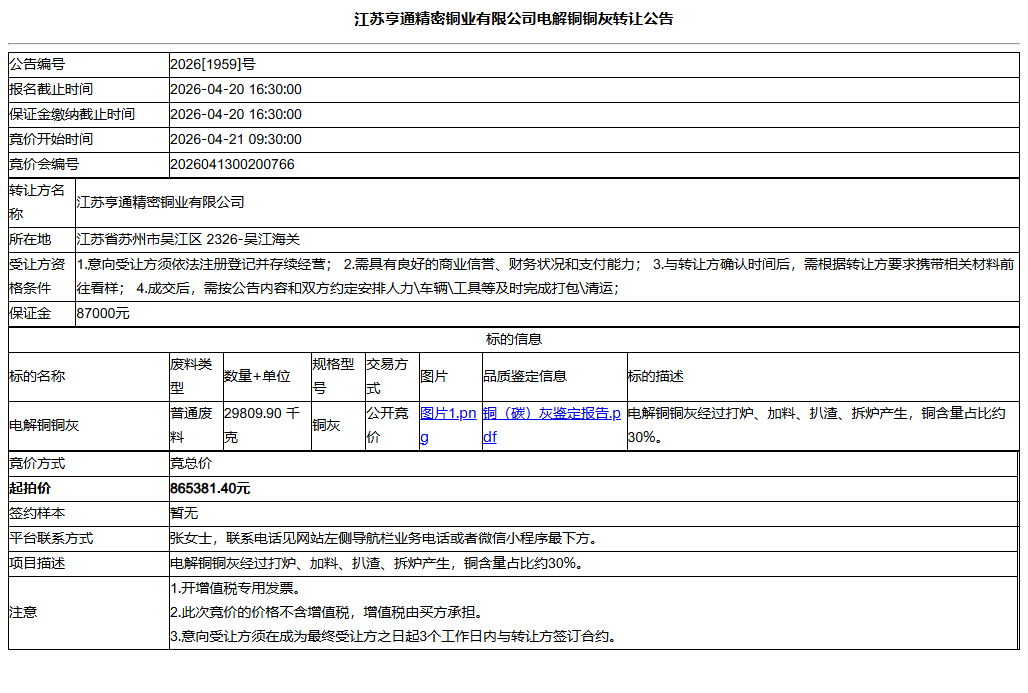Click the 平台联系方式 label
Image resolution: width=1028 pixels, height=693 pixels.
(x=51, y=538)
